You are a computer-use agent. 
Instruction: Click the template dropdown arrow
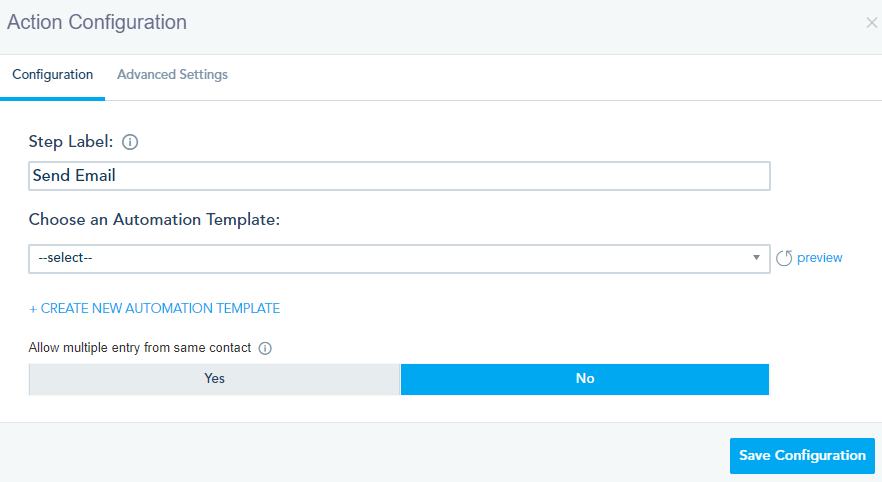coord(756,258)
